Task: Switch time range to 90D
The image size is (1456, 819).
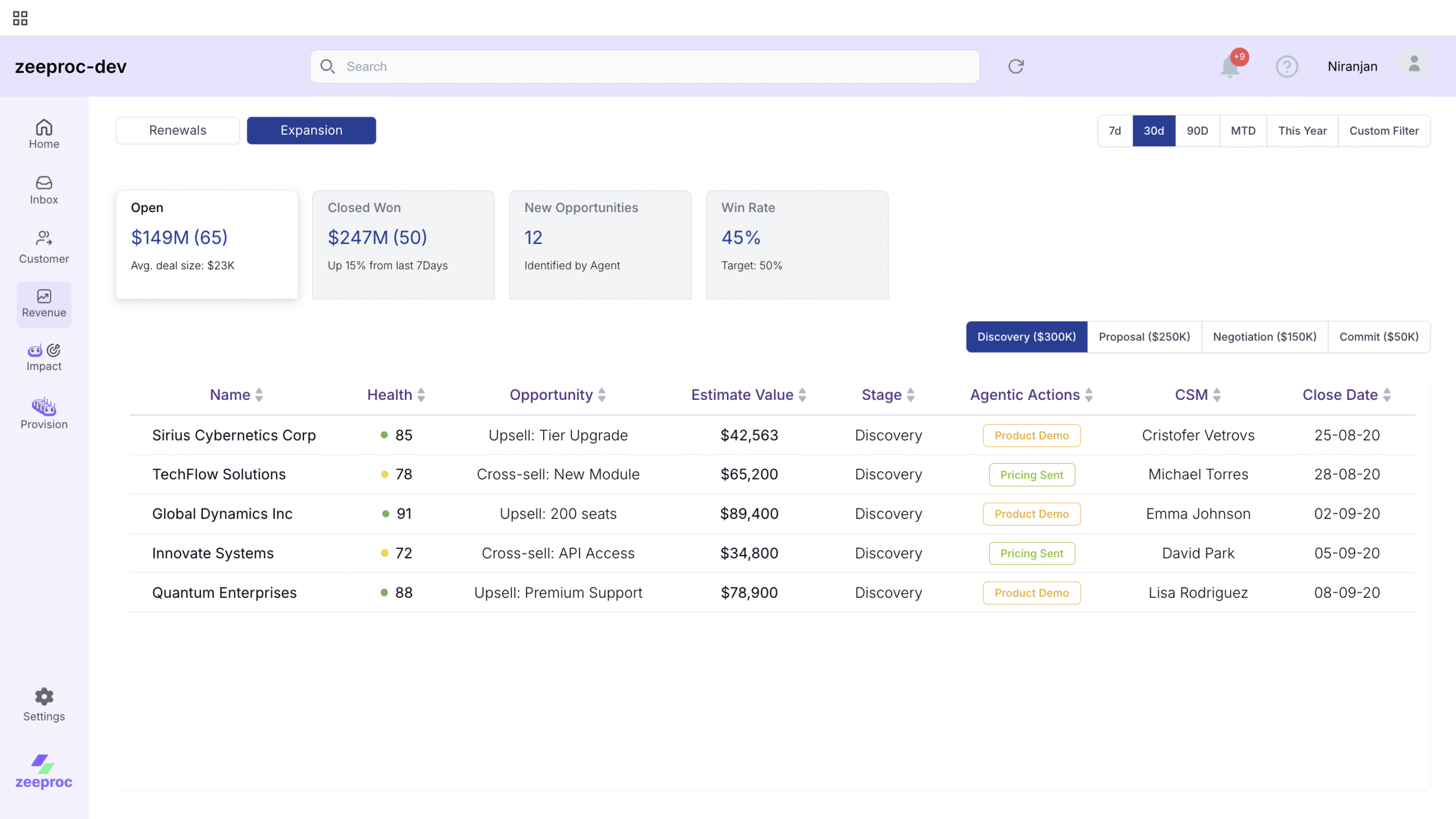Action: tap(1197, 131)
